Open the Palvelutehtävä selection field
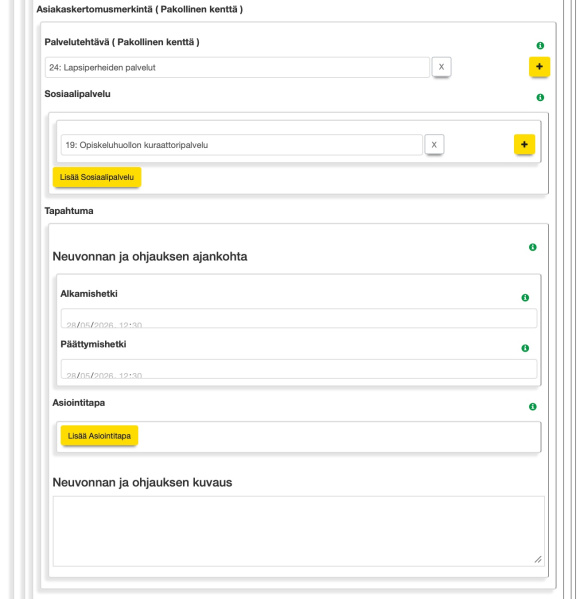584x599 pixels. click(237, 68)
